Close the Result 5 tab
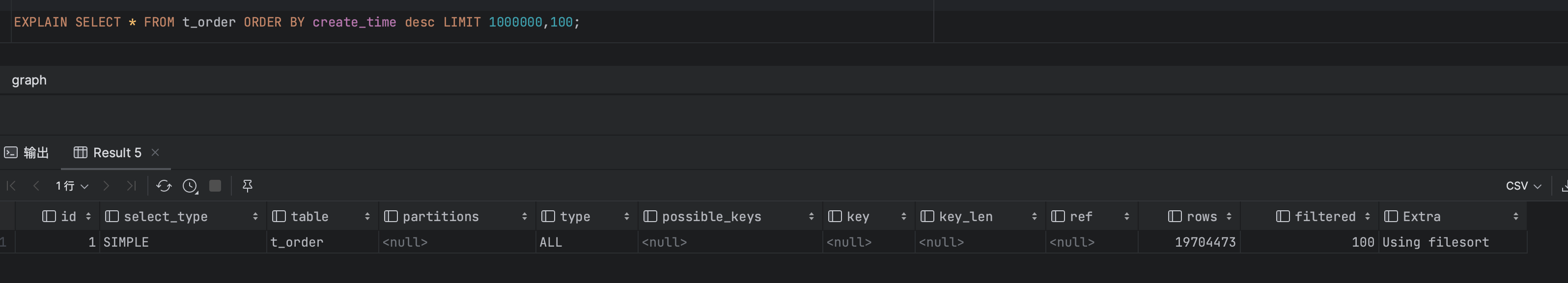The width and height of the screenshot is (1568, 283). point(155,152)
